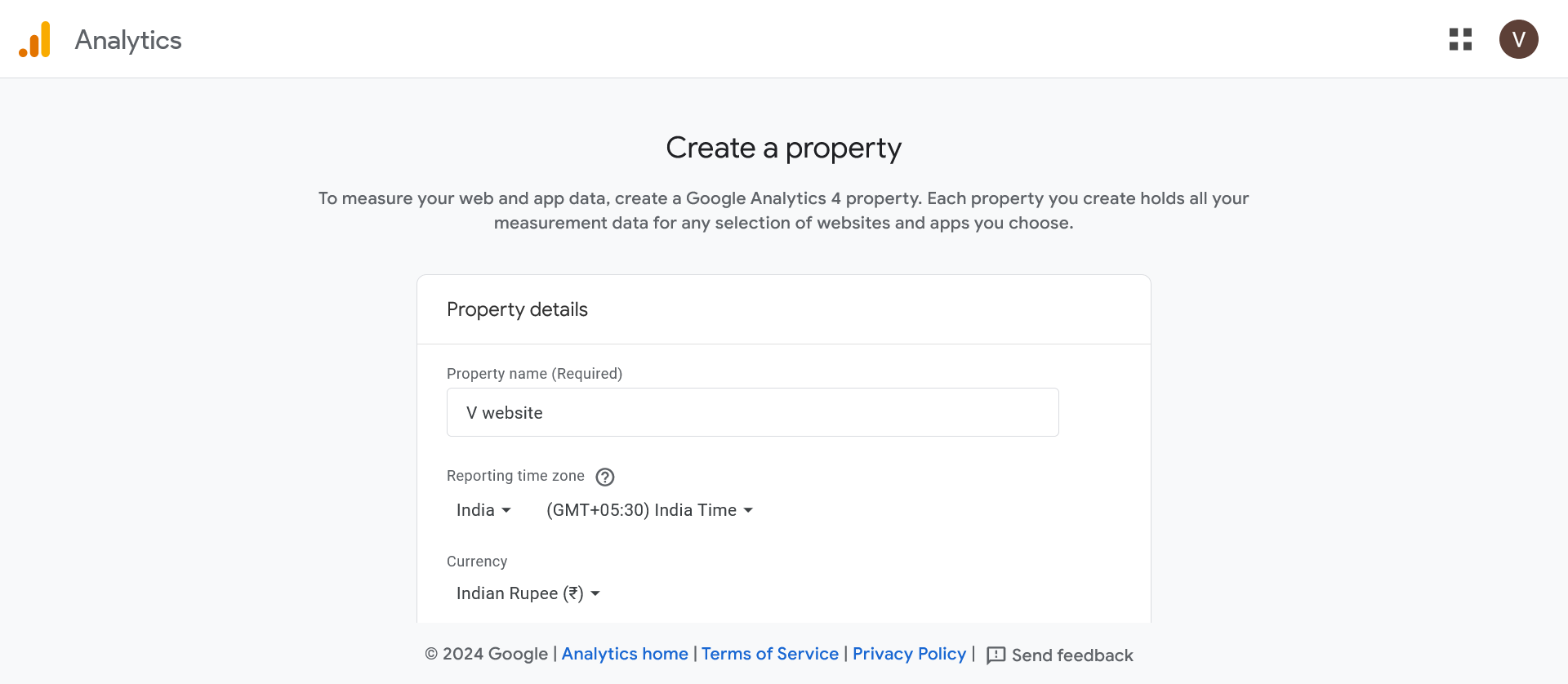The height and width of the screenshot is (684, 1568).
Task: Open the V account avatar menu
Action: pyautogui.click(x=1518, y=39)
